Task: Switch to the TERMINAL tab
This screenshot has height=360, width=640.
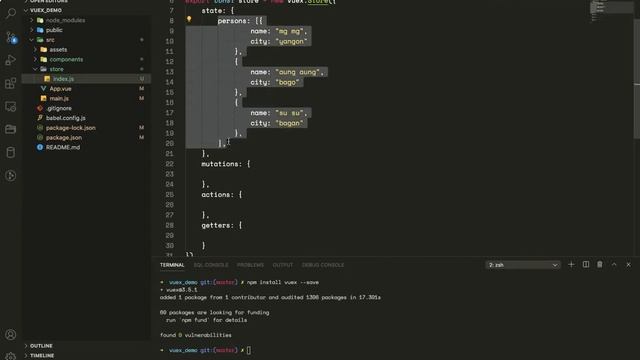Action: (x=172, y=265)
